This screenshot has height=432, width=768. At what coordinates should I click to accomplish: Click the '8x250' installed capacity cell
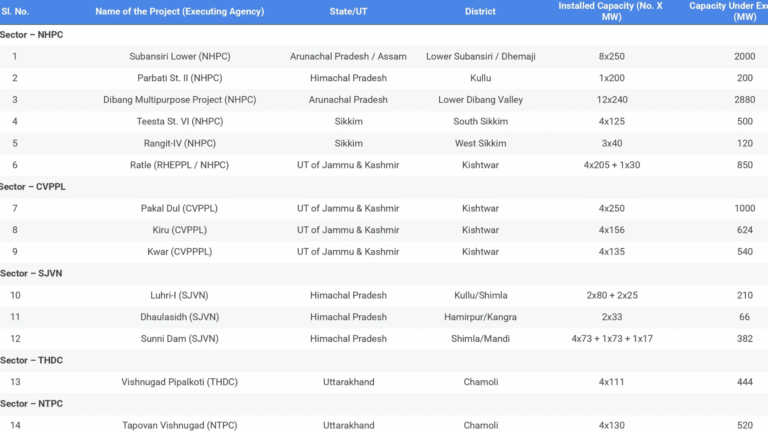612,56
